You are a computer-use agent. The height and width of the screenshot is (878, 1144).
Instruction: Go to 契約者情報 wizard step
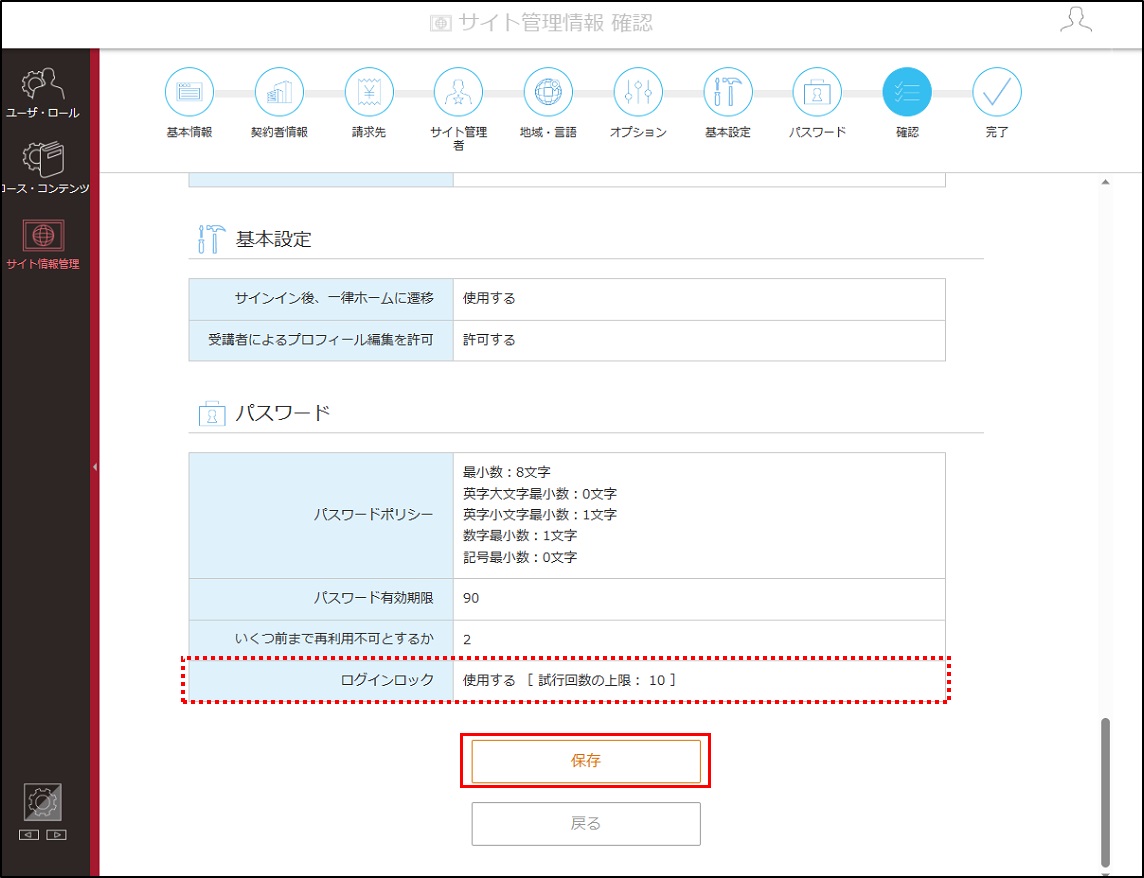point(279,93)
